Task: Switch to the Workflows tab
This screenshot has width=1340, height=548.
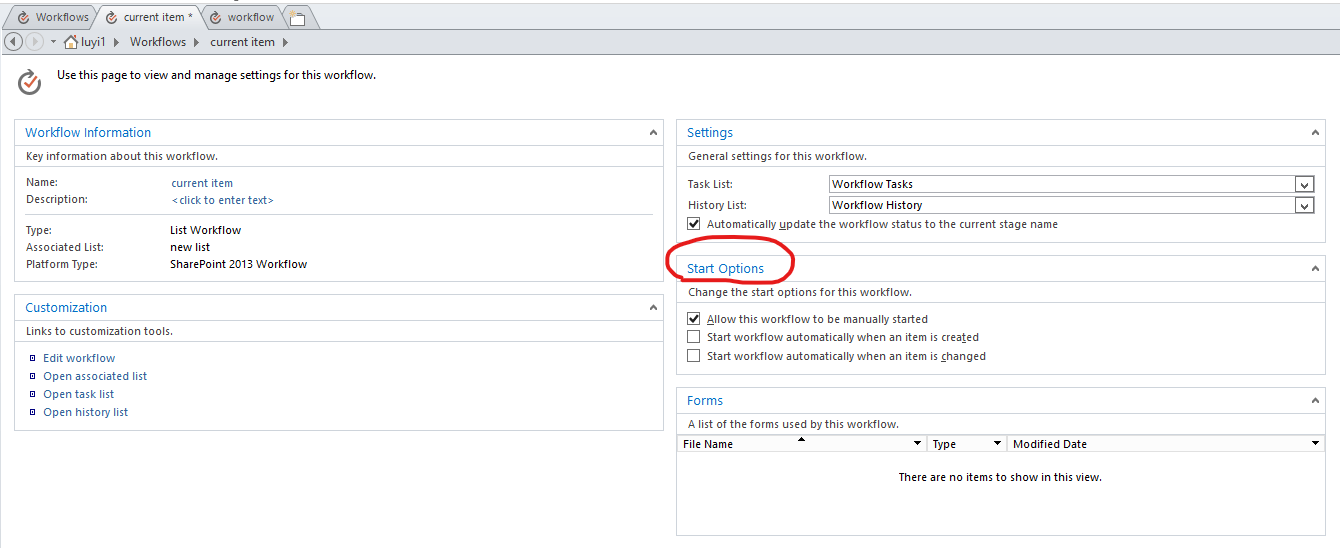Action: 52,17
